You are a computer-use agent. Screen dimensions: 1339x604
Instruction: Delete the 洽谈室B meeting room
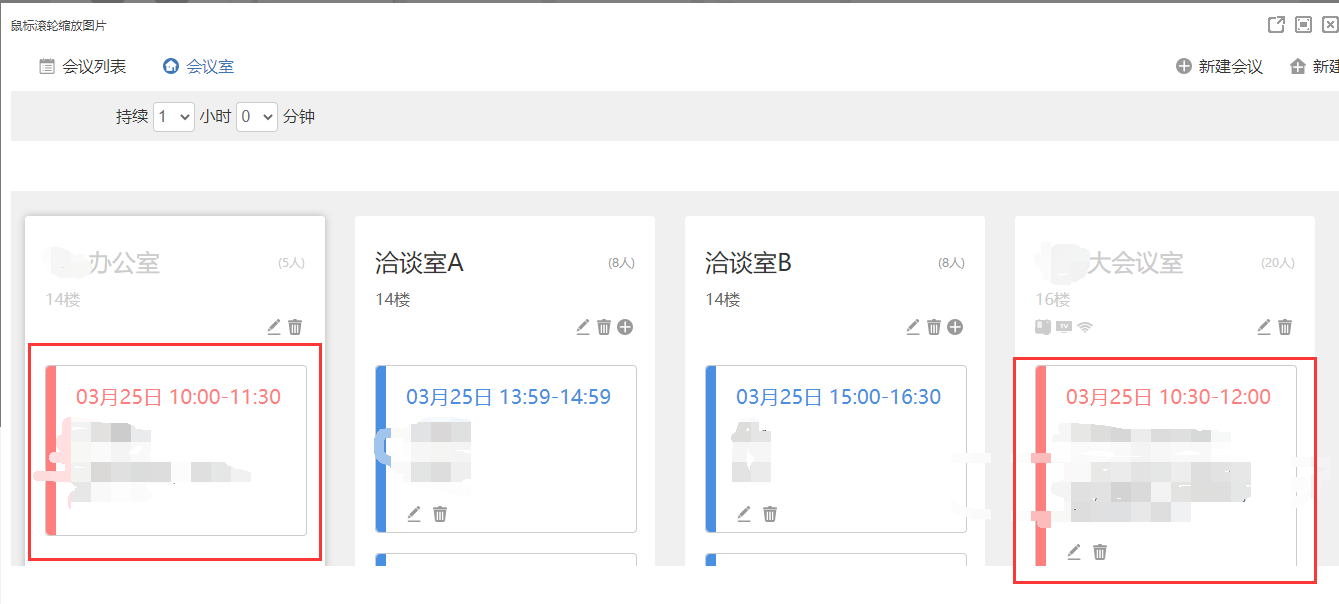934,327
